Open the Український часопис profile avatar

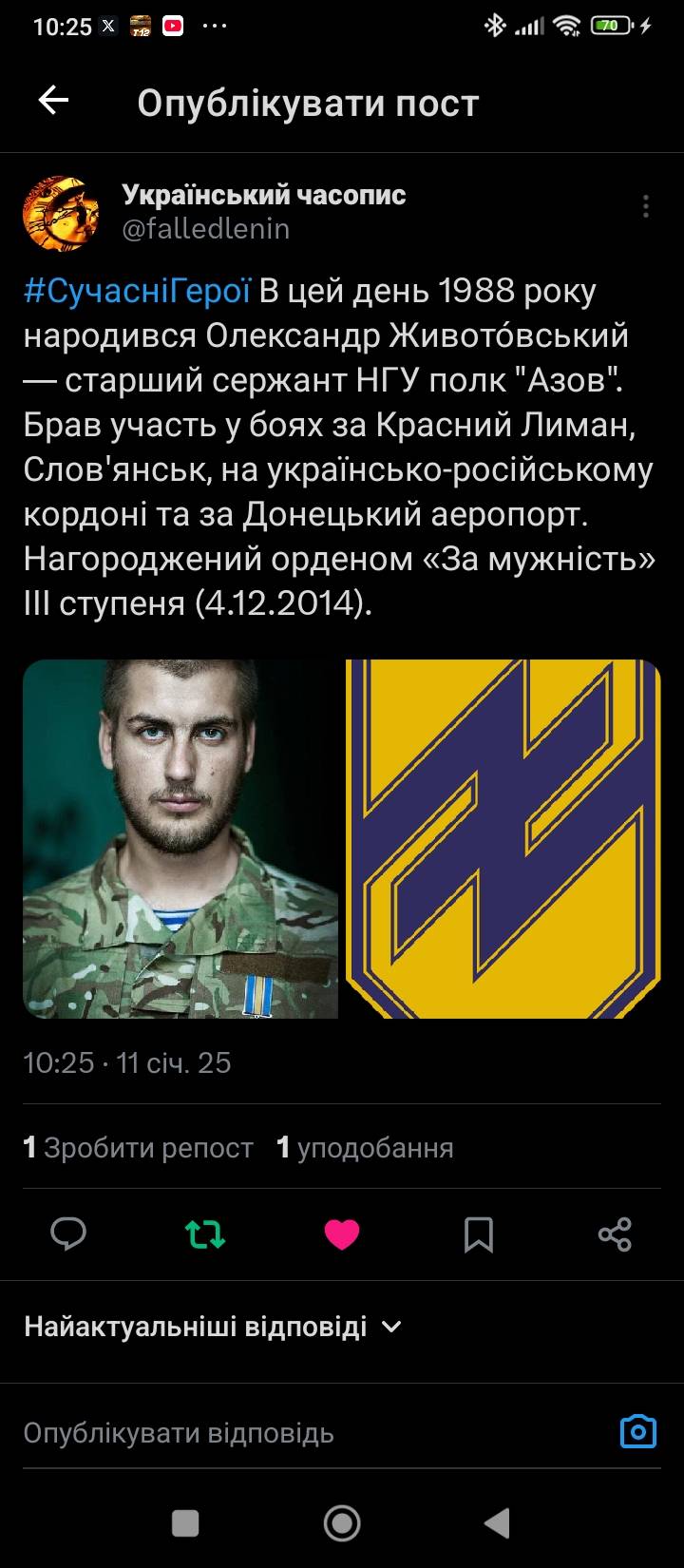tap(61, 213)
